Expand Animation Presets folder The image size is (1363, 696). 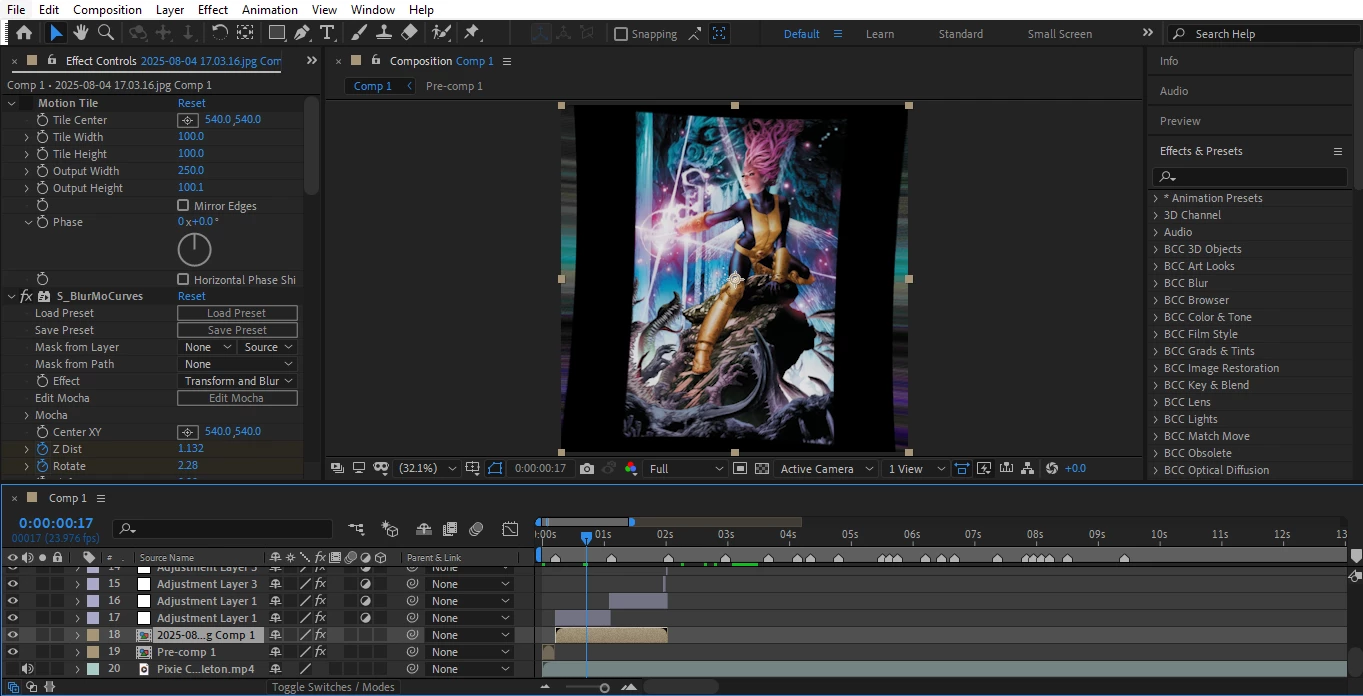(x=1157, y=198)
